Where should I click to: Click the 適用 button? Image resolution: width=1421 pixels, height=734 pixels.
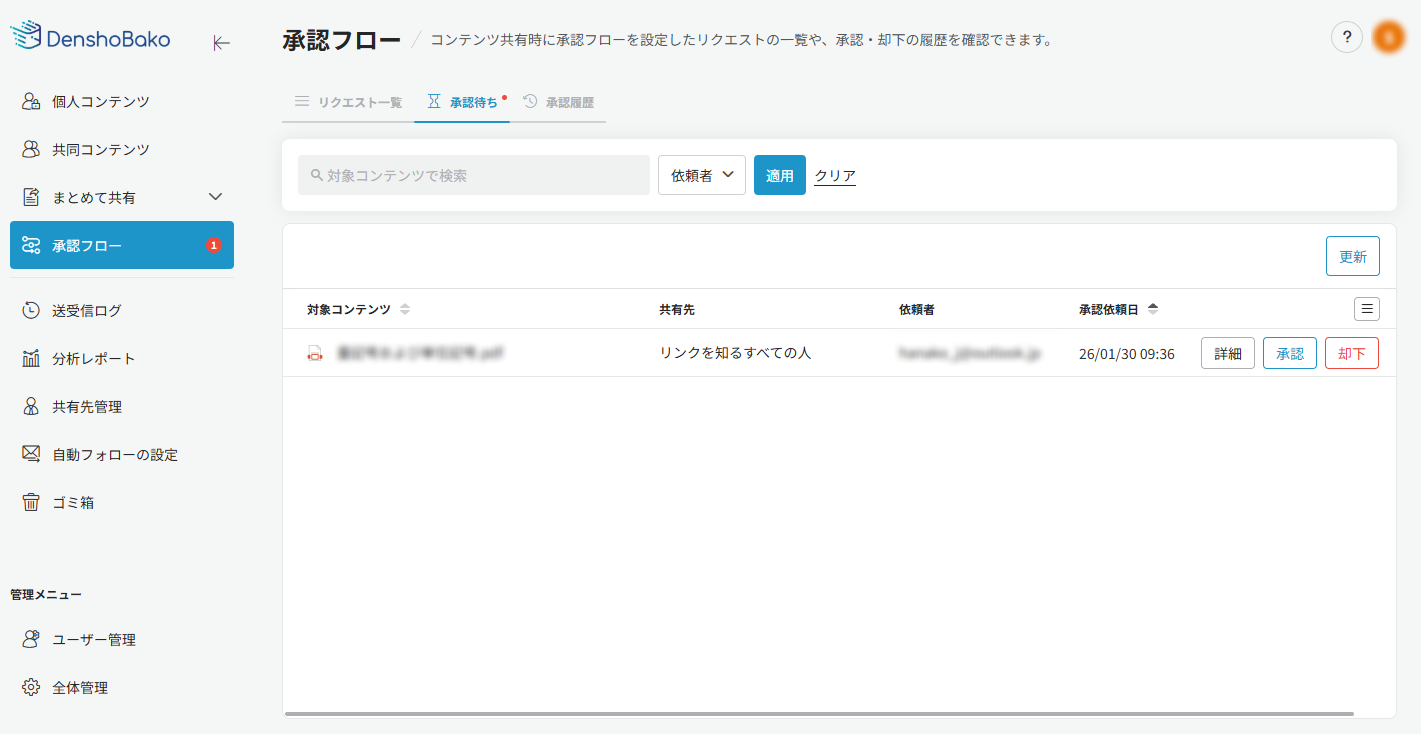[780, 175]
